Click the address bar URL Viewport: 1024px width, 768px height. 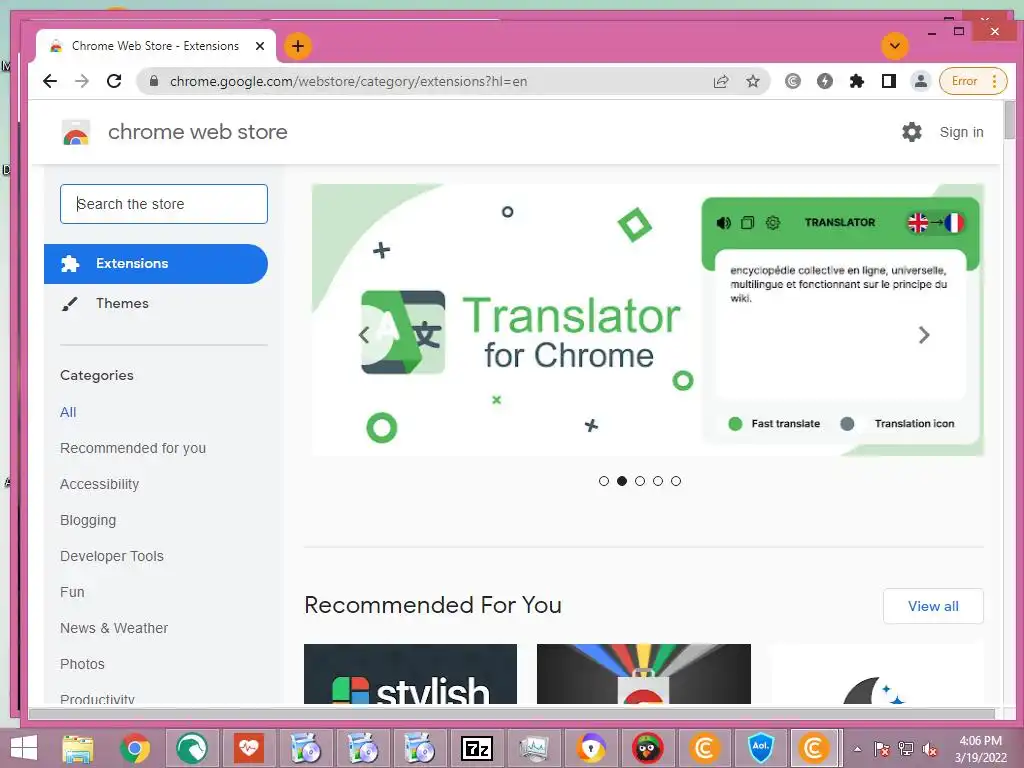tap(348, 82)
